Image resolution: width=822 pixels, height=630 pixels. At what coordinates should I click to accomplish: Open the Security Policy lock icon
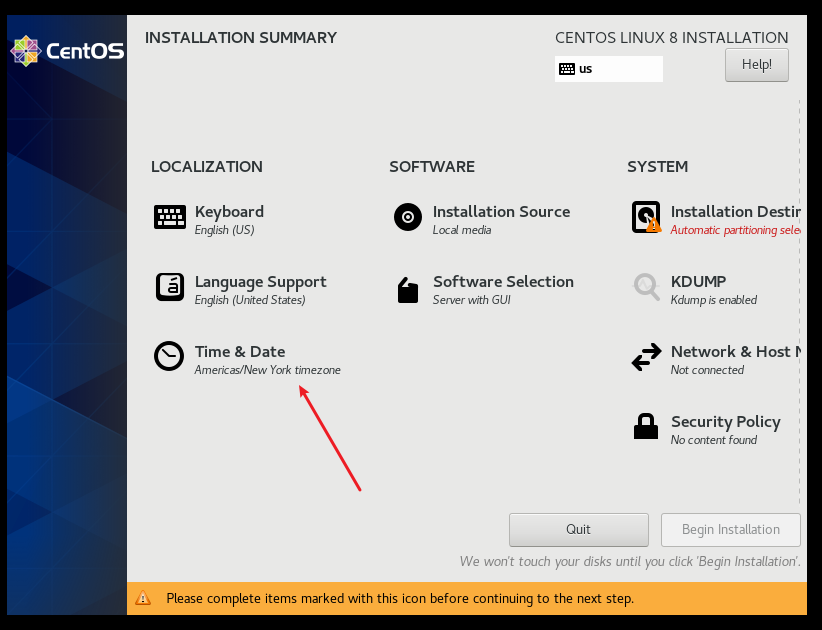pos(646,426)
